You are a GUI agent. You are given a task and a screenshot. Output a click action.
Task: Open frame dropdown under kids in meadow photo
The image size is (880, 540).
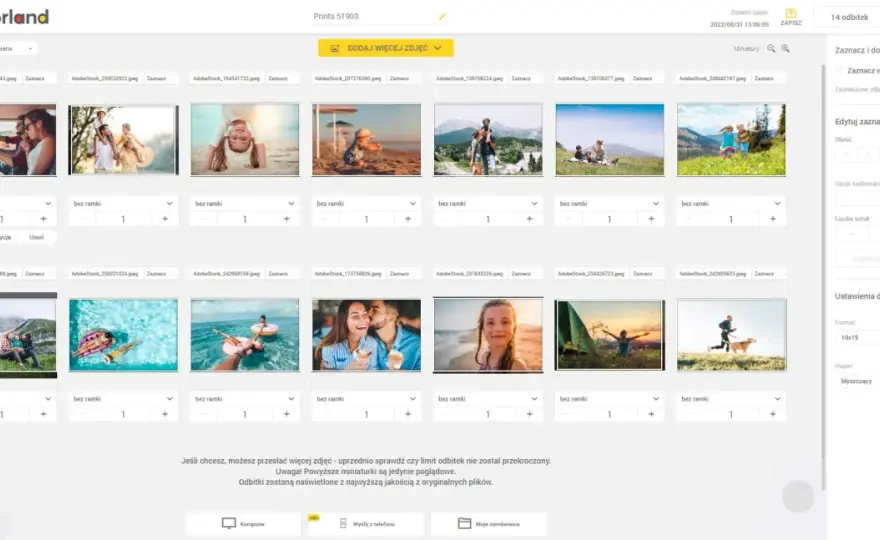(731, 204)
